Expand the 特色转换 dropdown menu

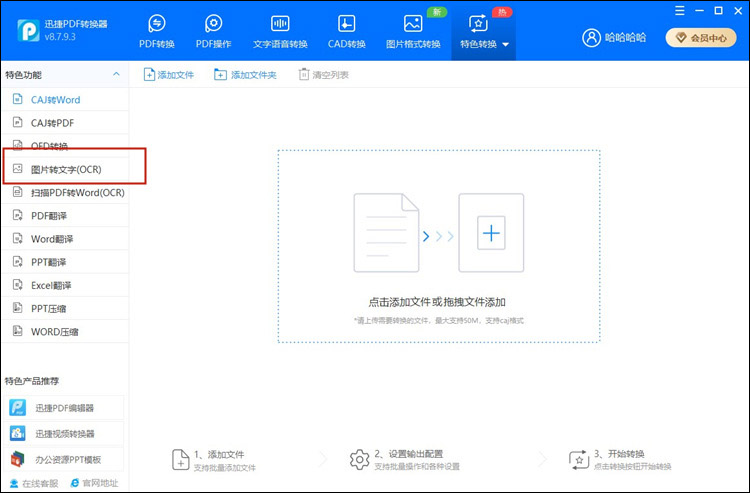(506, 45)
